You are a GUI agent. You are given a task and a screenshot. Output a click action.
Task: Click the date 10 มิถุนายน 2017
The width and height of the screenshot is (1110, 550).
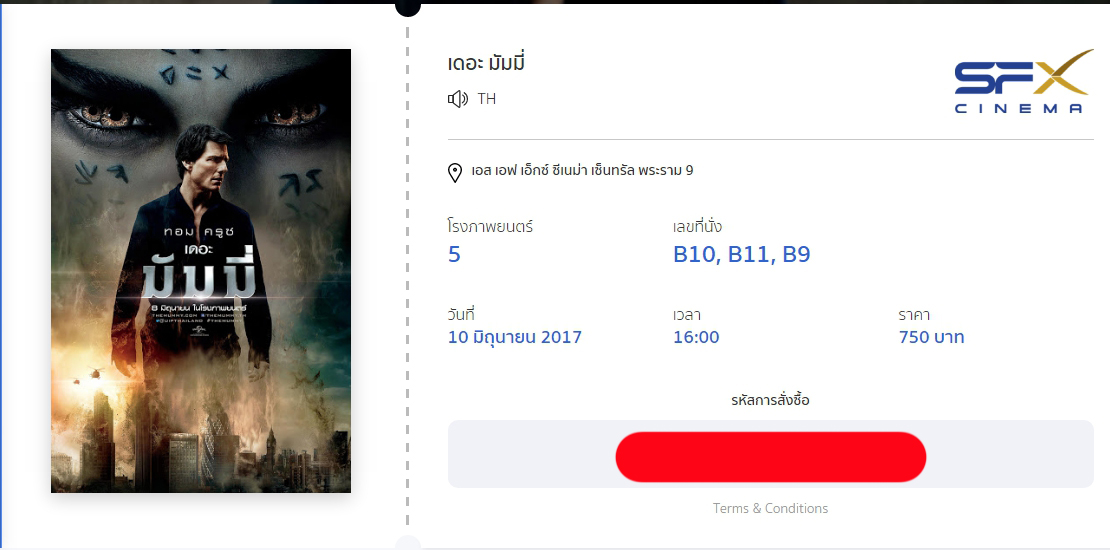[515, 337]
